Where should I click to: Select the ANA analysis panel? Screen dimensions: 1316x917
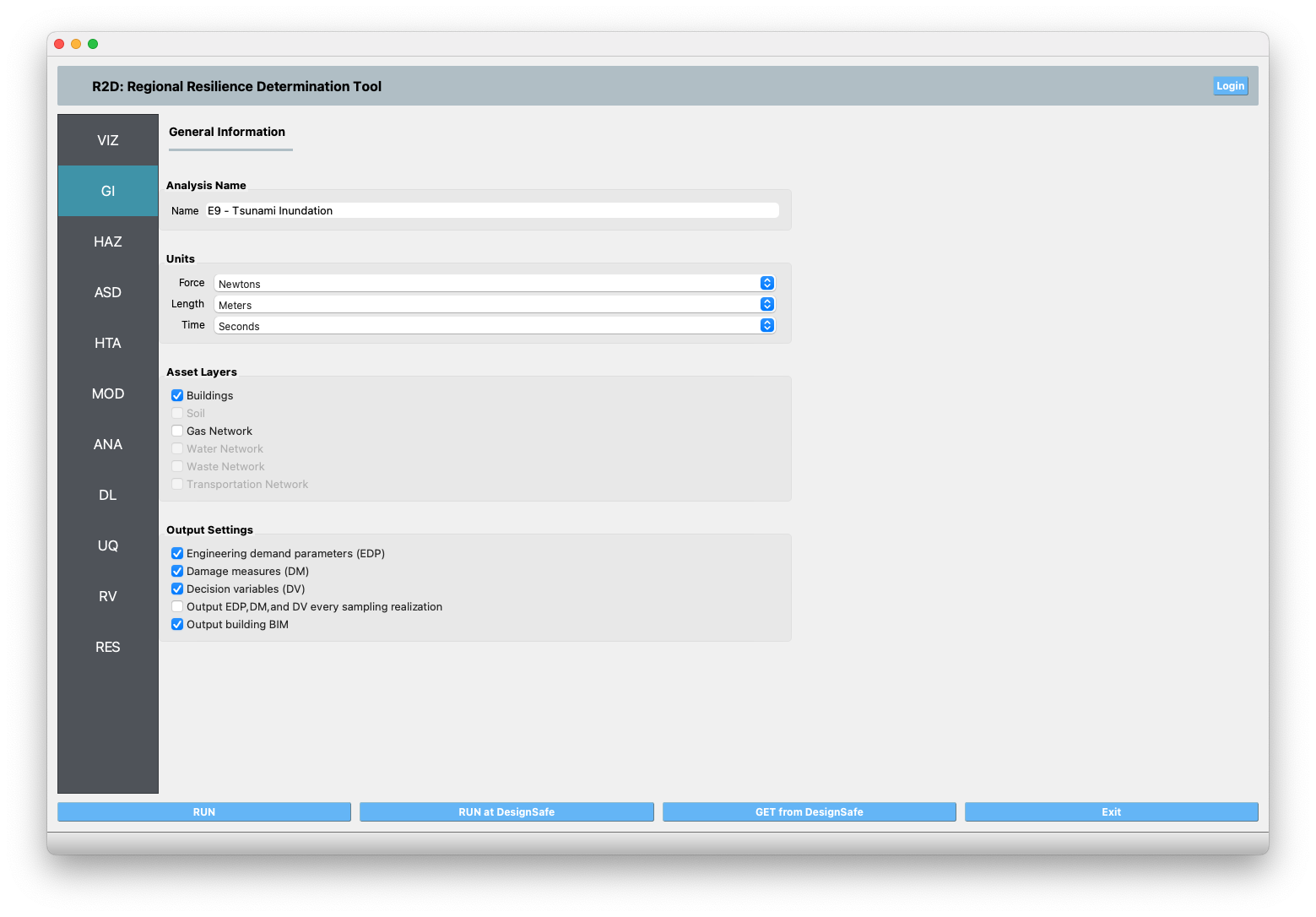click(107, 444)
